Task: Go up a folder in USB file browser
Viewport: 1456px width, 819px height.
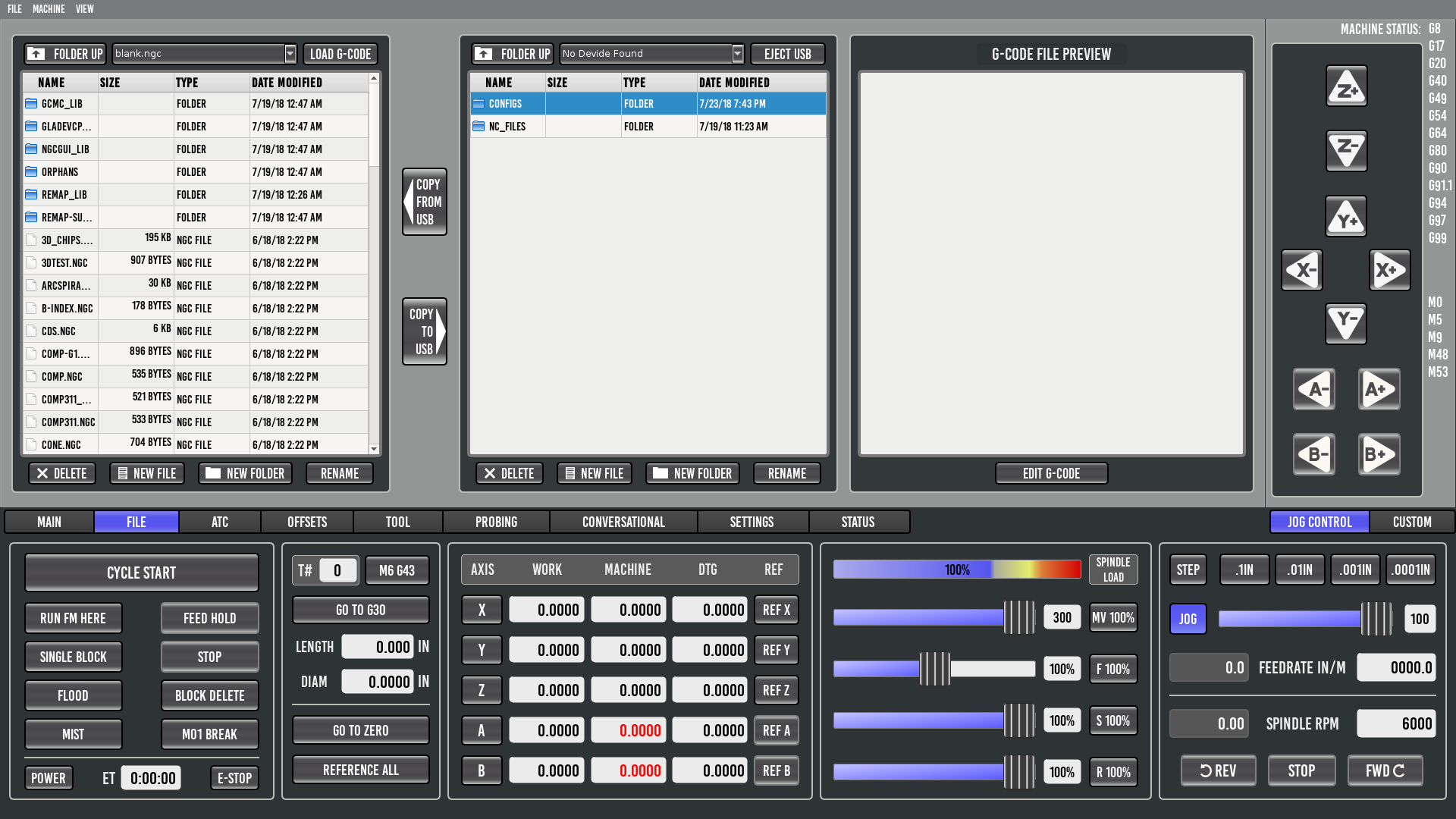Action: (x=513, y=54)
